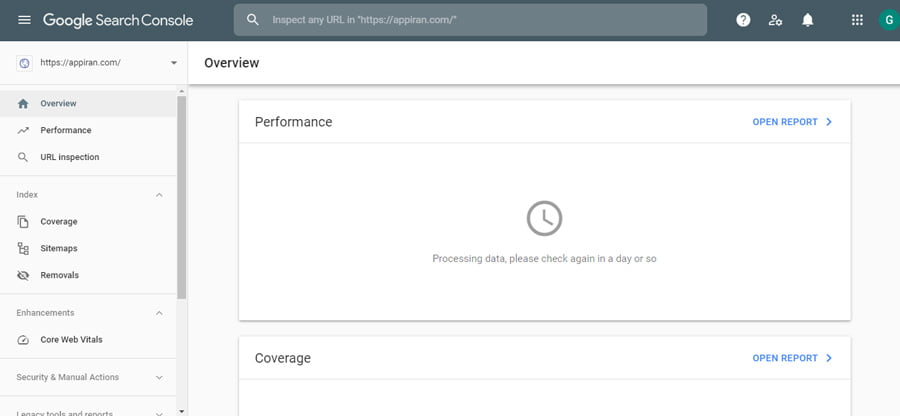The image size is (900, 416).
Task: Click the Sitemaps tree icon
Action: [23, 248]
